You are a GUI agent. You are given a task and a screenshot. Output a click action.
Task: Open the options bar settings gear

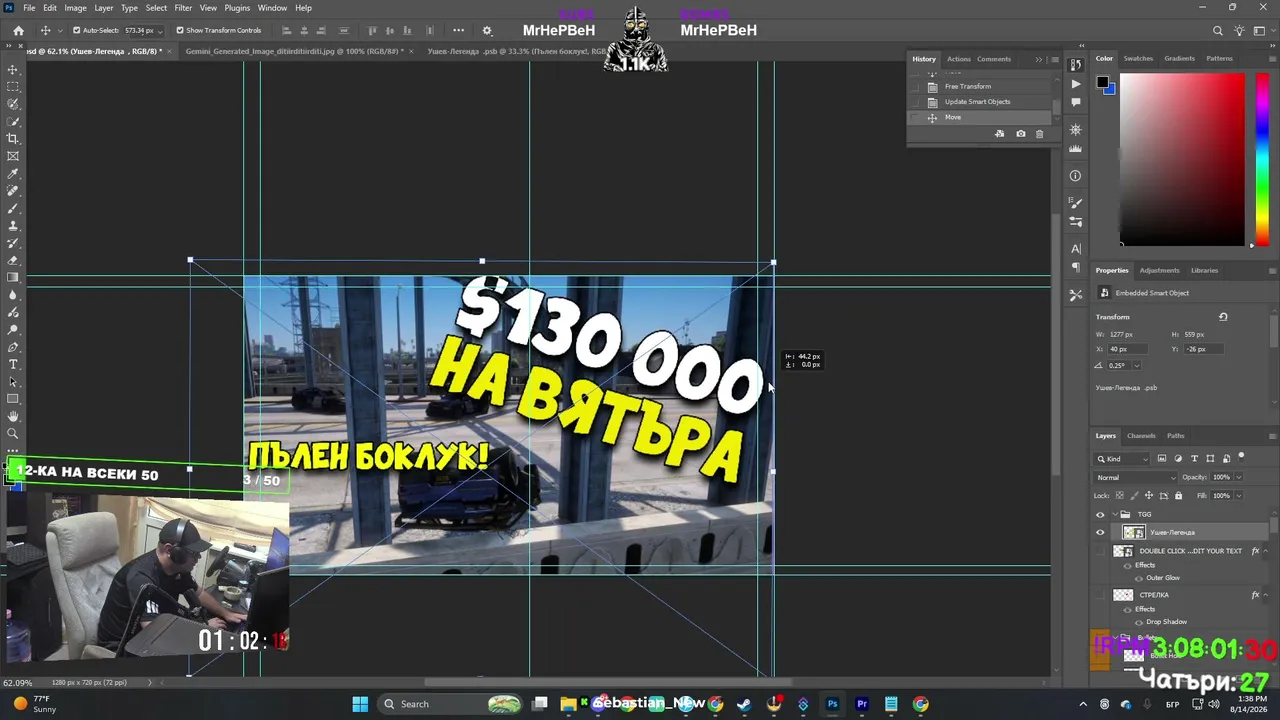(487, 30)
